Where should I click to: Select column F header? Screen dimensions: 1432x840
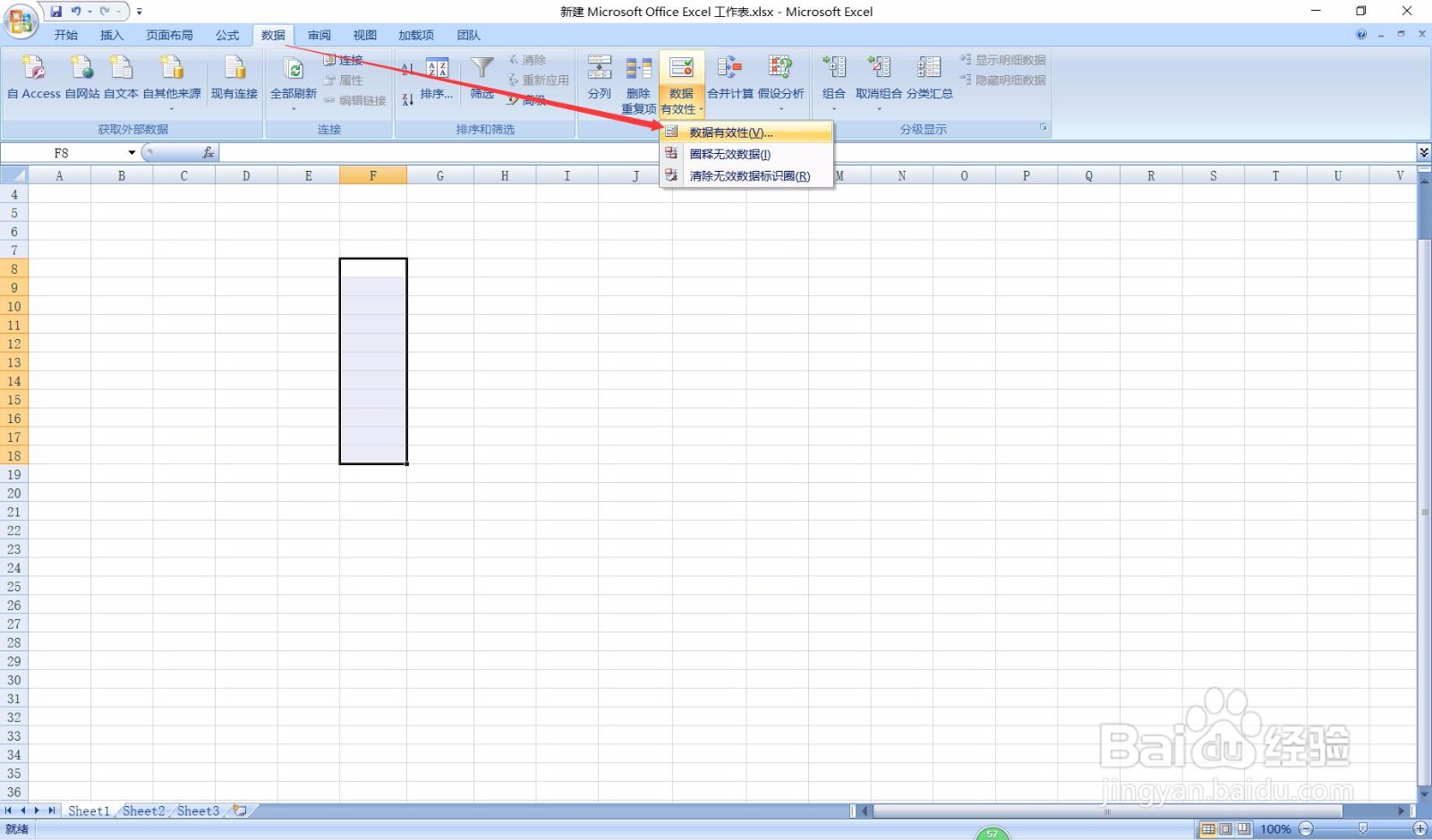(373, 175)
